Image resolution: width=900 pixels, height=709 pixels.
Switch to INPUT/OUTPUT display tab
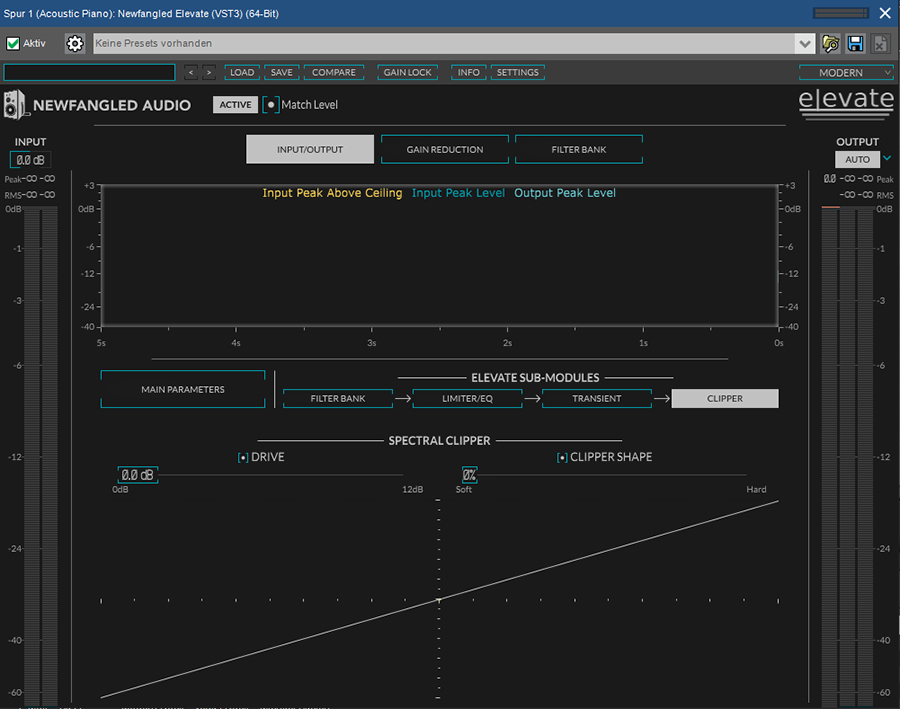click(310, 149)
